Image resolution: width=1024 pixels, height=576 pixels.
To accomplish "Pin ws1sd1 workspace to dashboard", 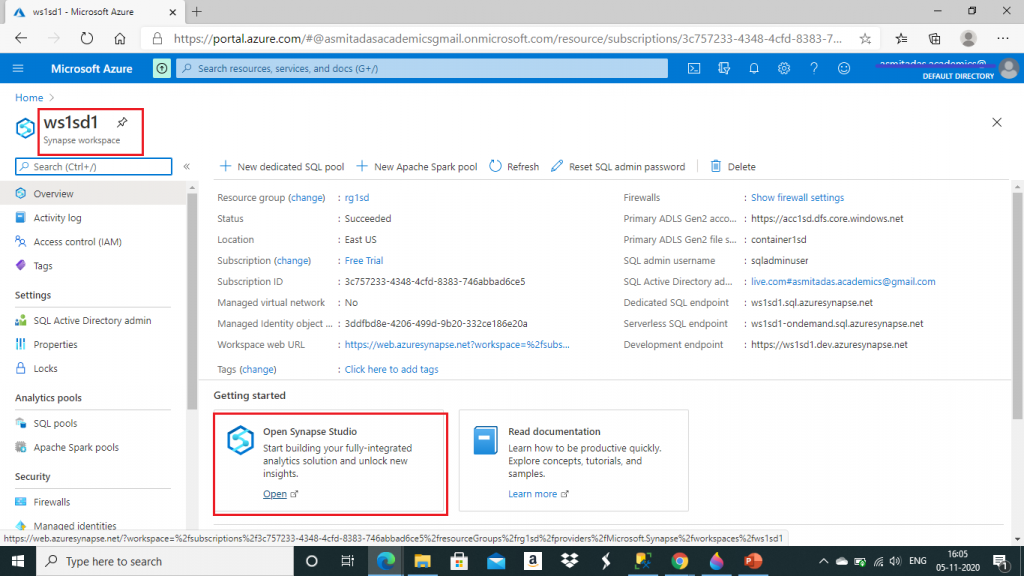I will (122, 122).
